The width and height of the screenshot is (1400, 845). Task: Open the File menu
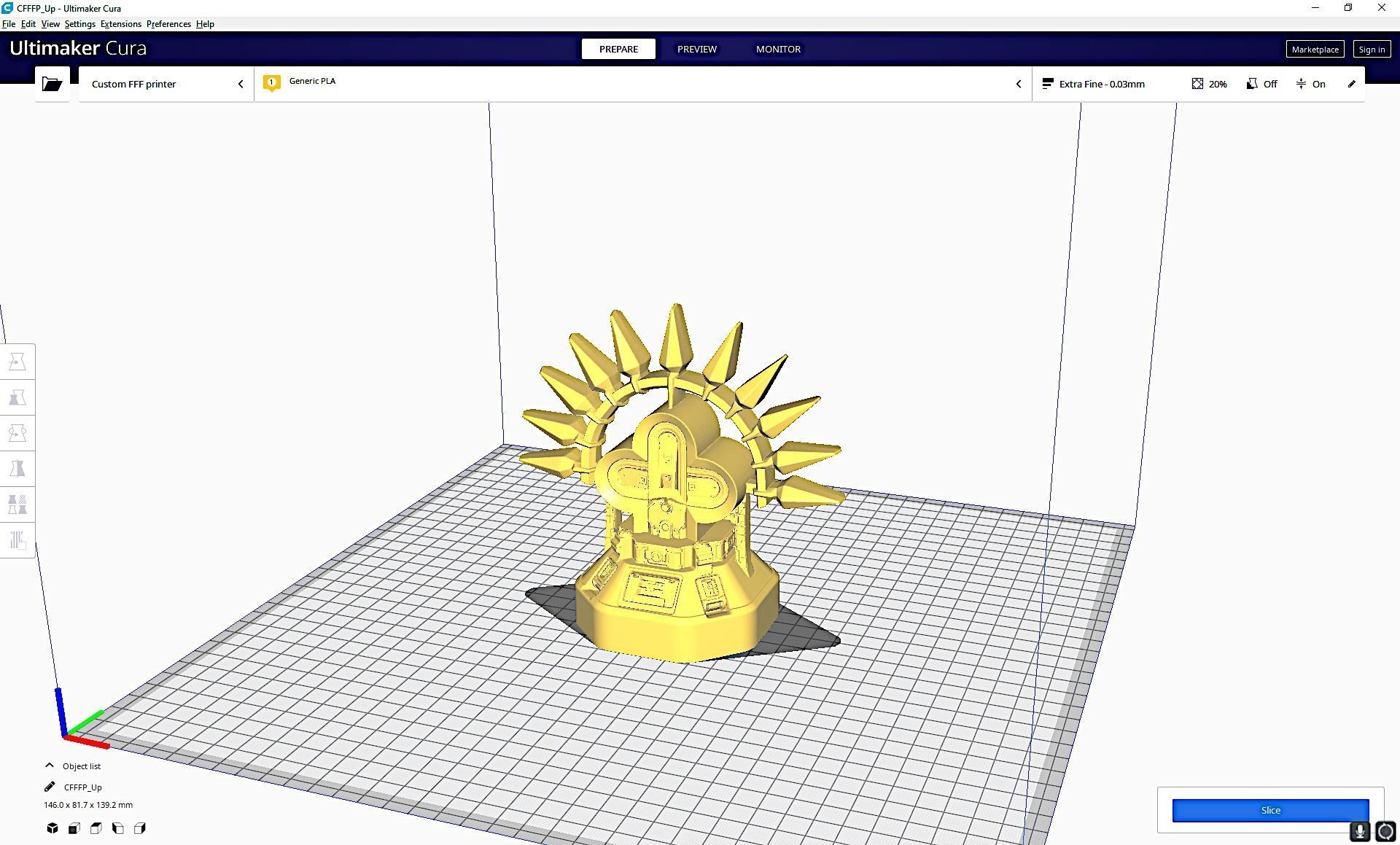[x=9, y=24]
